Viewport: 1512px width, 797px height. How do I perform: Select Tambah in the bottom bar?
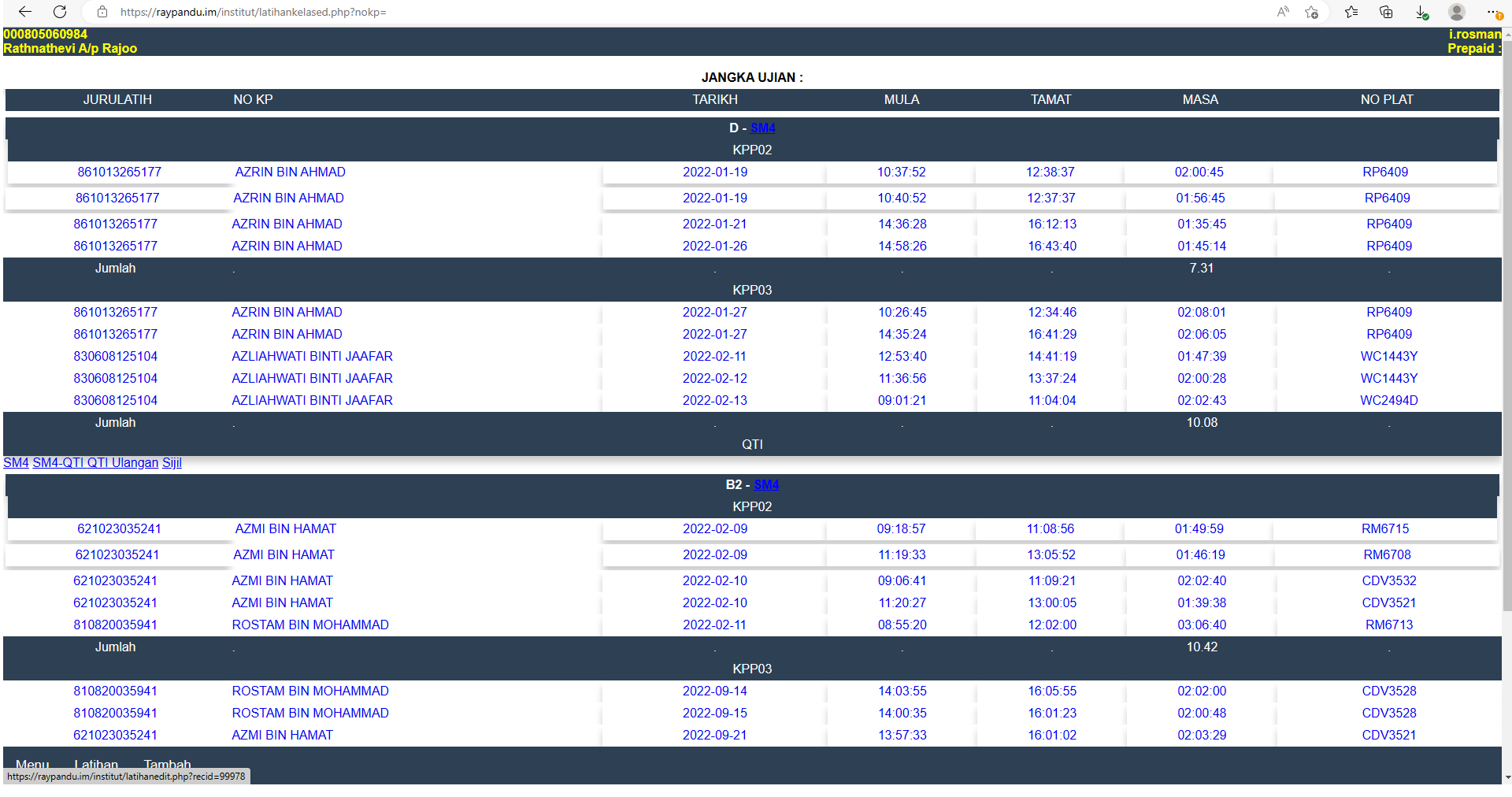click(x=167, y=764)
